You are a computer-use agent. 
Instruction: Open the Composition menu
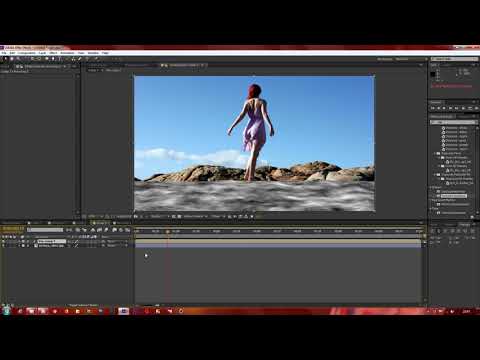pos(27,53)
